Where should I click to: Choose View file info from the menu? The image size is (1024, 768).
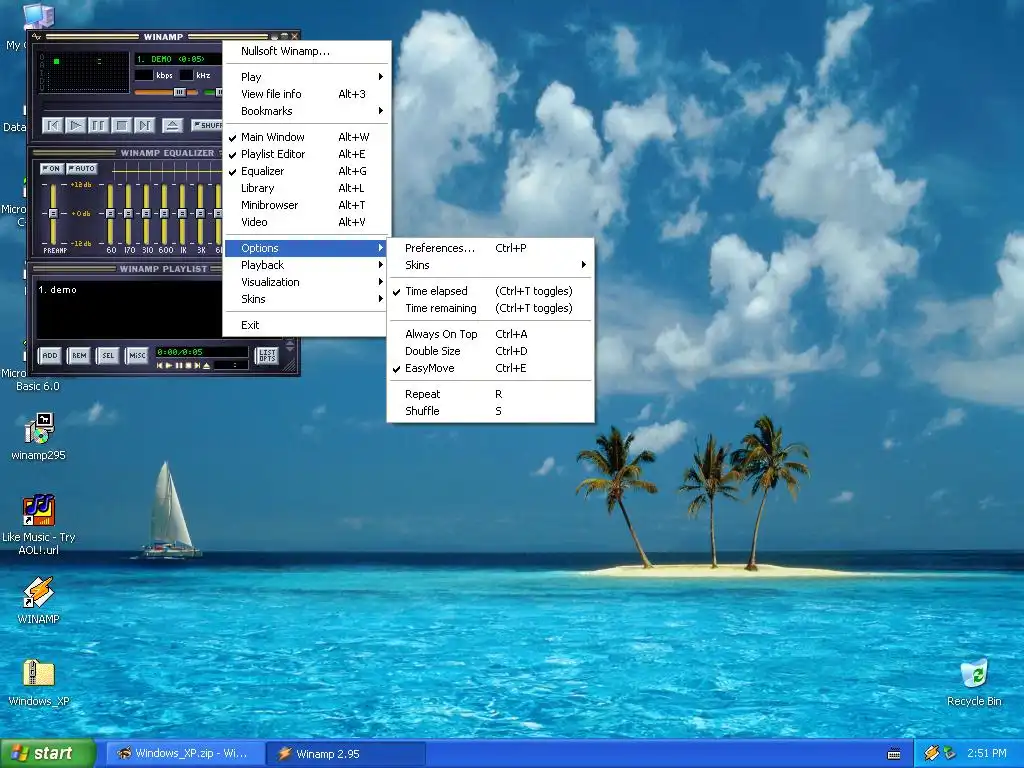coord(306,94)
